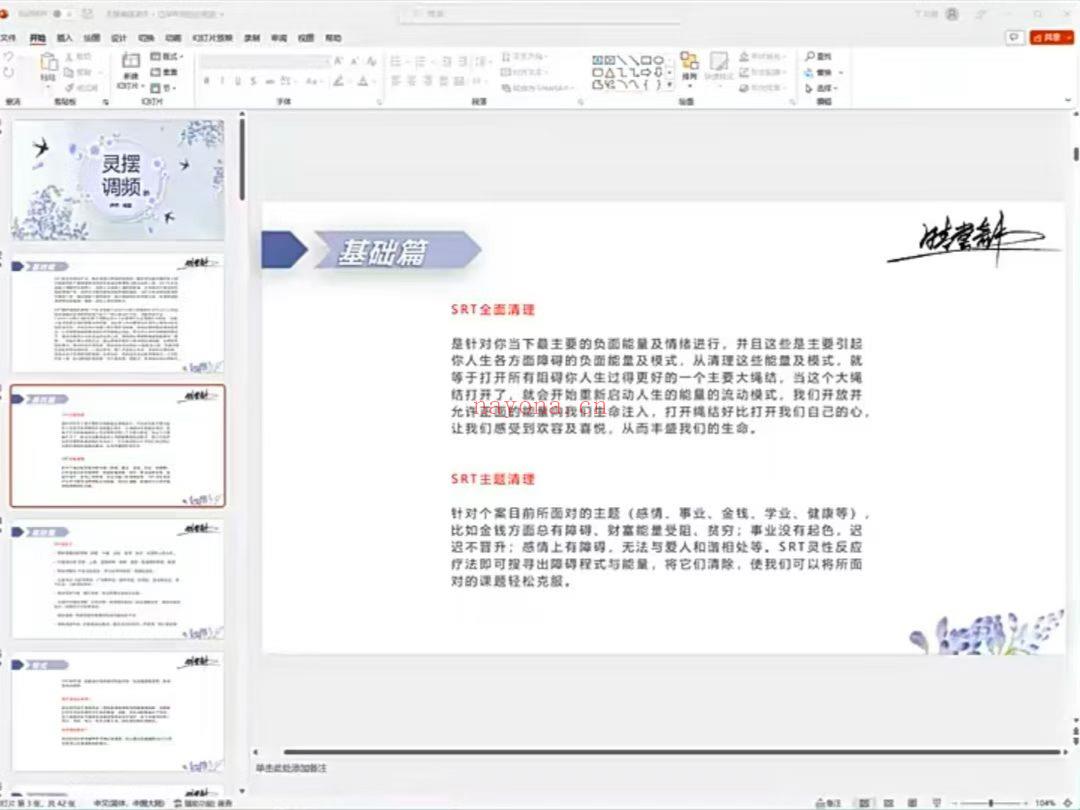
Task: Click the bulleted list icon
Action: pyautogui.click(x=396, y=61)
